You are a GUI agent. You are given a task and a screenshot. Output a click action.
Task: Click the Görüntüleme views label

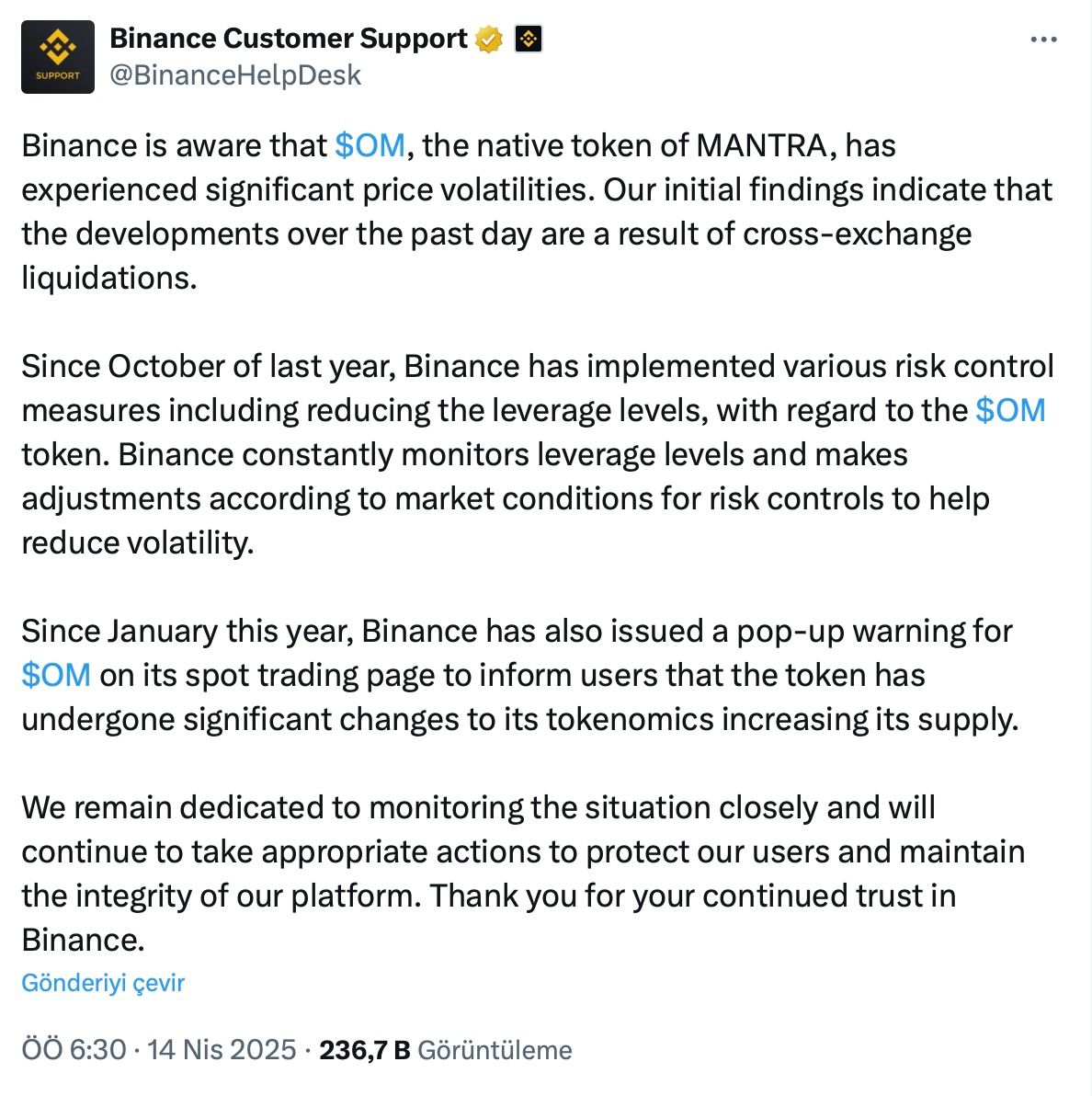[x=495, y=1050]
